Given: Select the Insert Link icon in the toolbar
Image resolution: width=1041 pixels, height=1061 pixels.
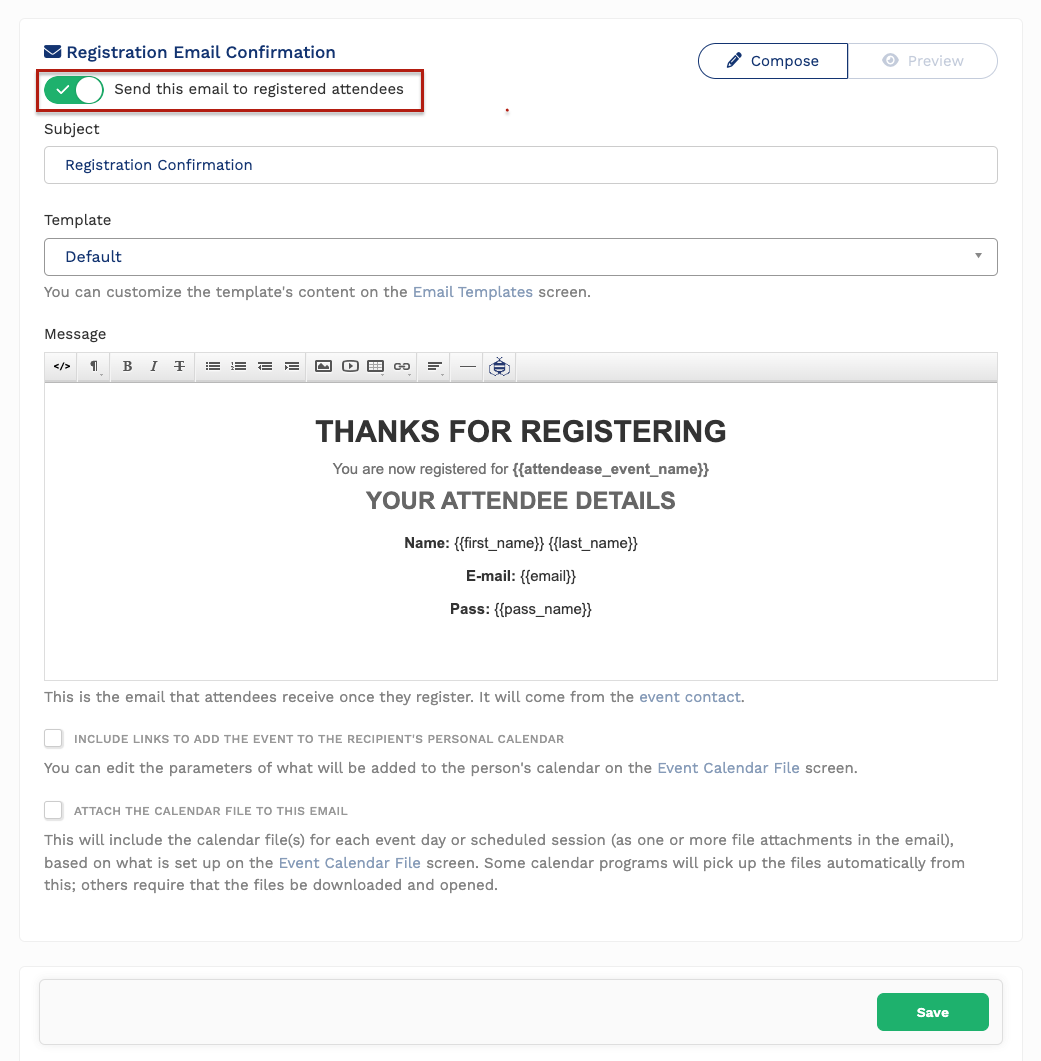Looking at the screenshot, I should 401,366.
